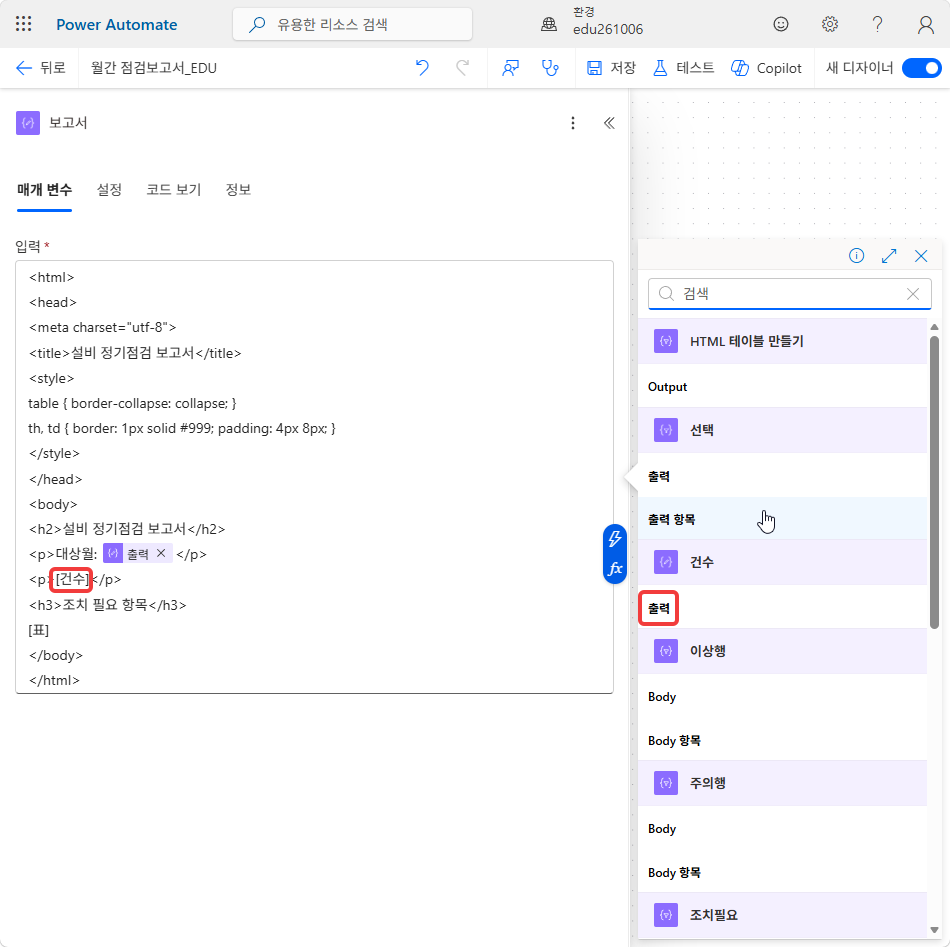Insert the Output dynamic value
The image size is (950, 947).
[782, 387]
